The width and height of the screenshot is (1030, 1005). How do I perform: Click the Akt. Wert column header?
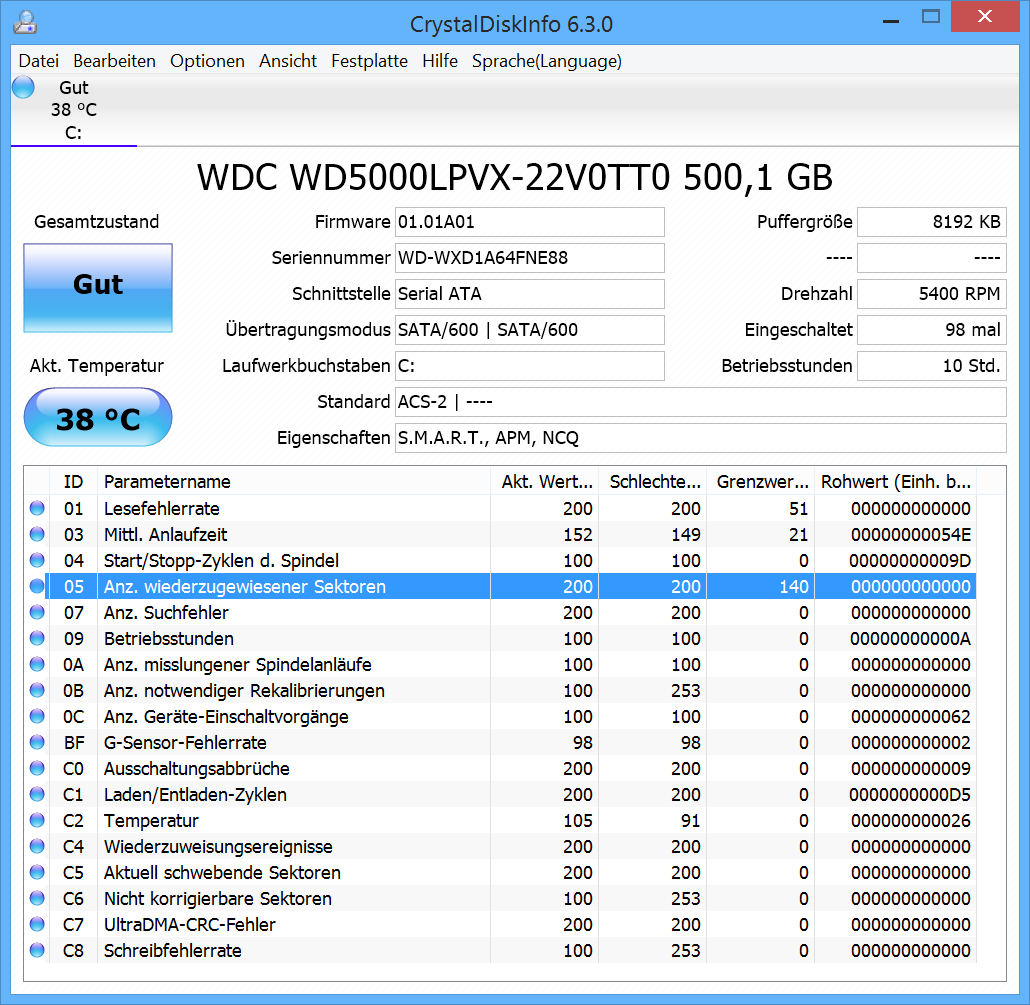click(545, 481)
